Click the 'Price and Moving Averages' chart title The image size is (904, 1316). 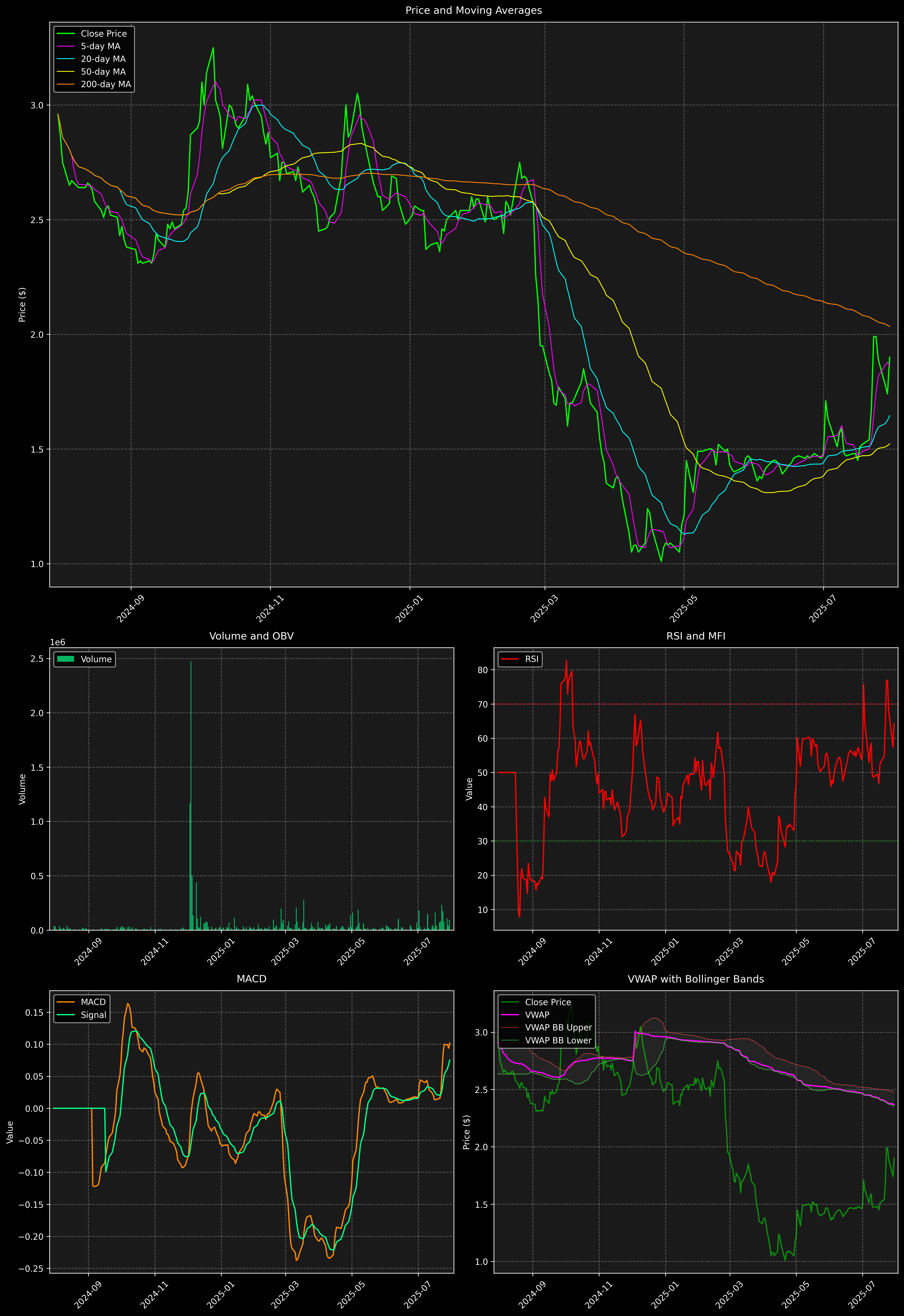coord(473,10)
